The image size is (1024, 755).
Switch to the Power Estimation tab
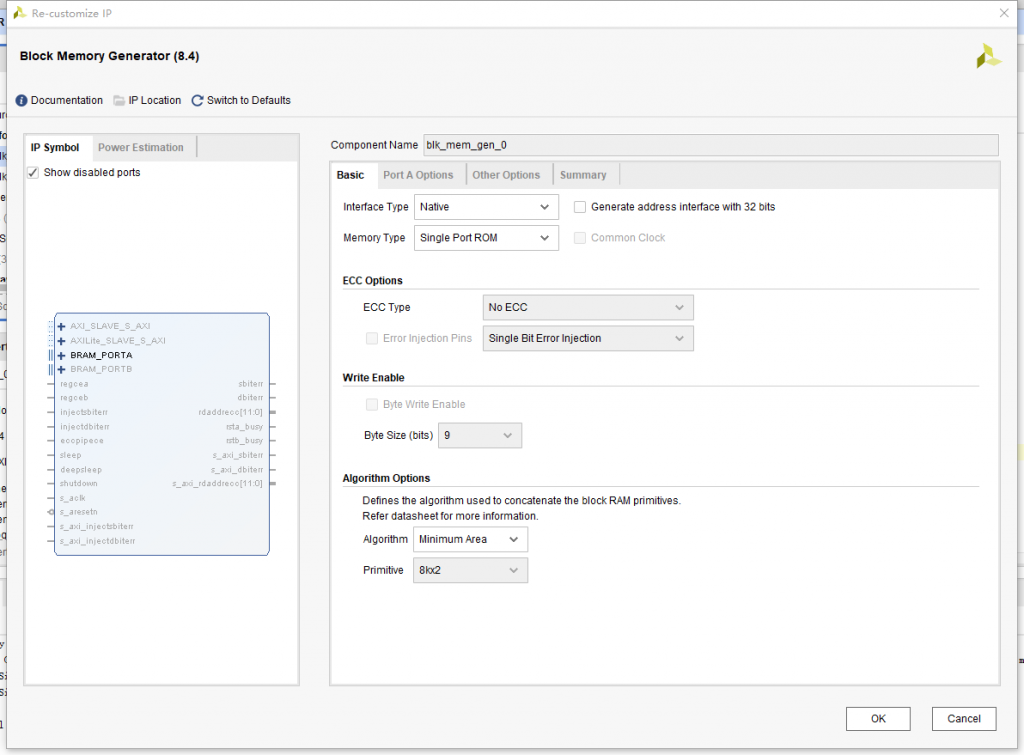coord(141,147)
